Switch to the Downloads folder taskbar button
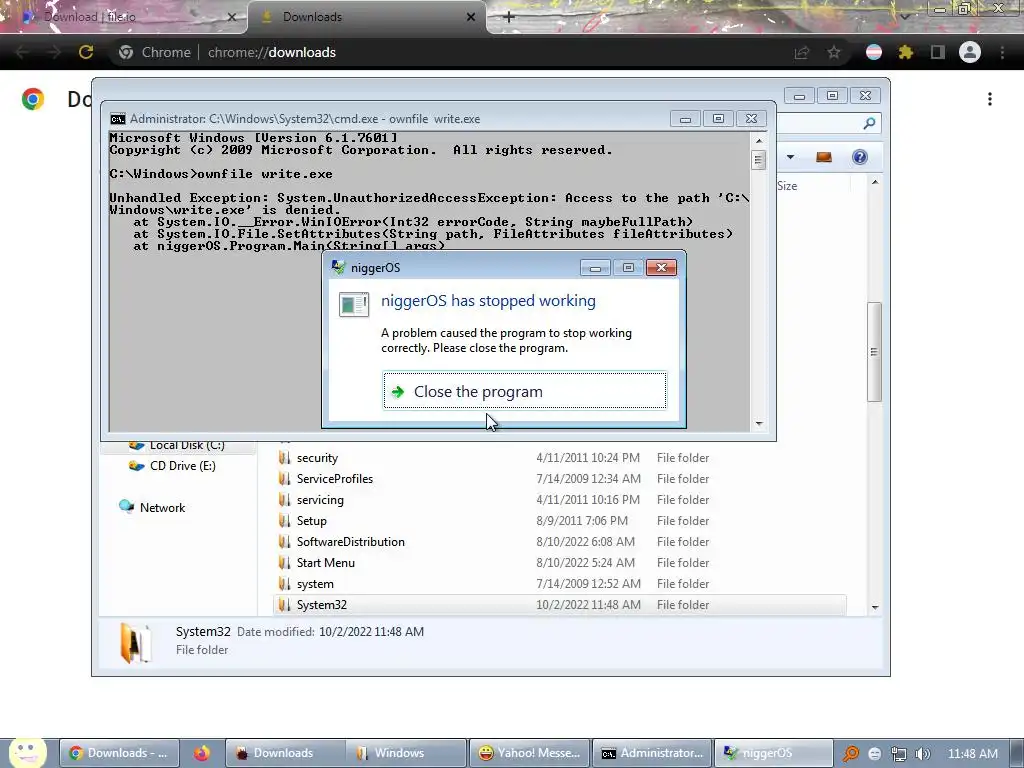This screenshot has width=1024, height=768. [283, 753]
